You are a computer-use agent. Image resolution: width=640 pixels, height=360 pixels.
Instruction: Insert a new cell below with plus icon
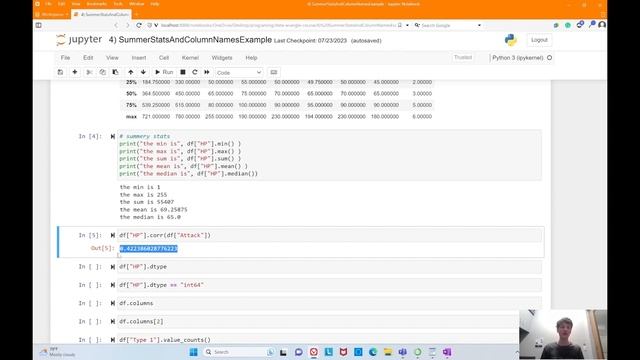[x=75, y=72]
